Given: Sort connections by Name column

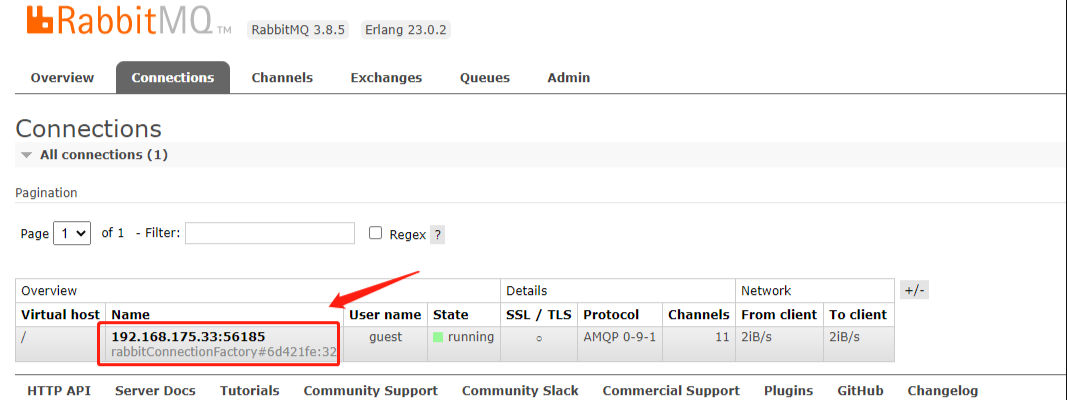Looking at the screenshot, I should click(131, 315).
